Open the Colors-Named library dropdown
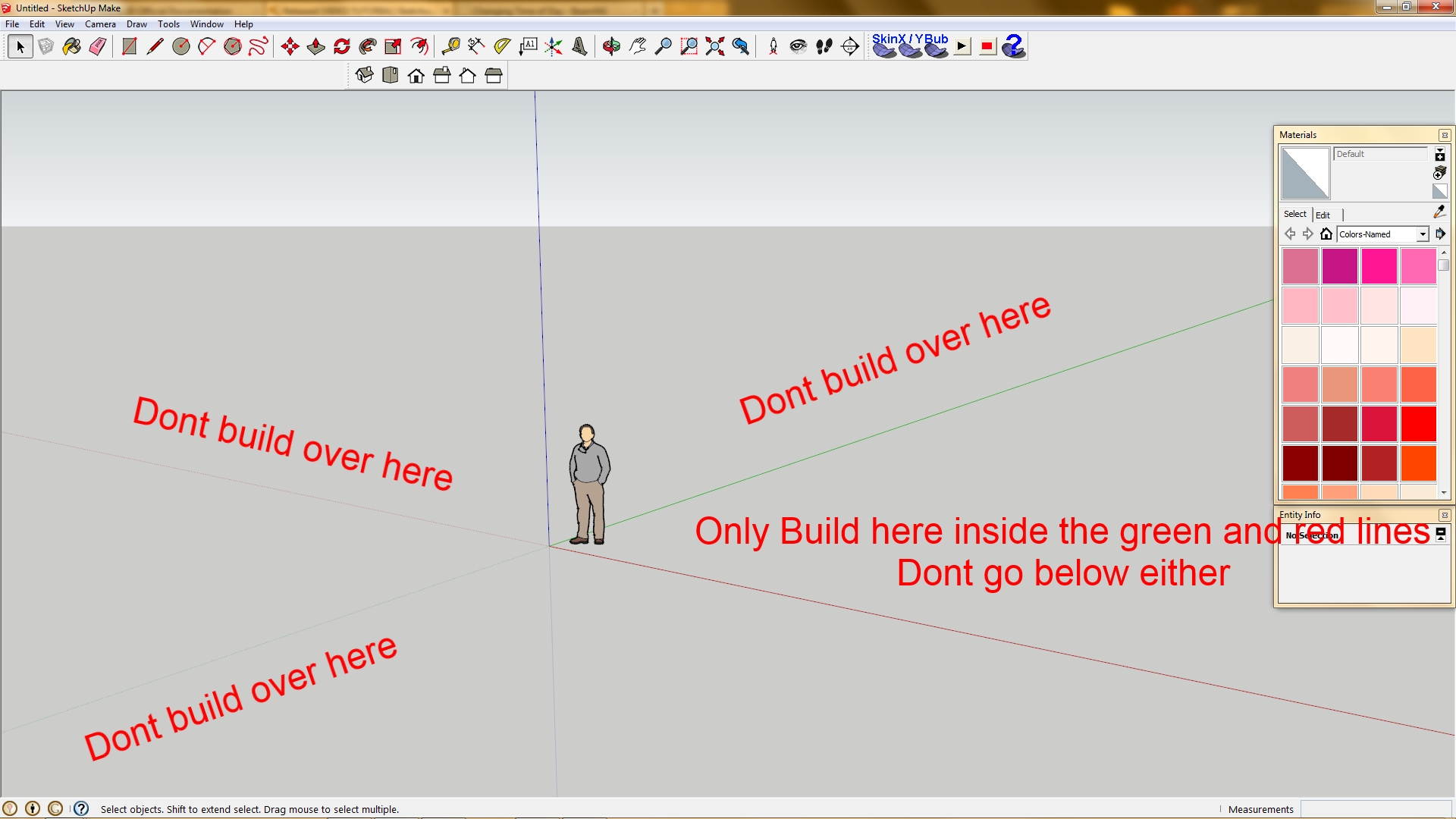The height and width of the screenshot is (819, 1456). point(1423,234)
